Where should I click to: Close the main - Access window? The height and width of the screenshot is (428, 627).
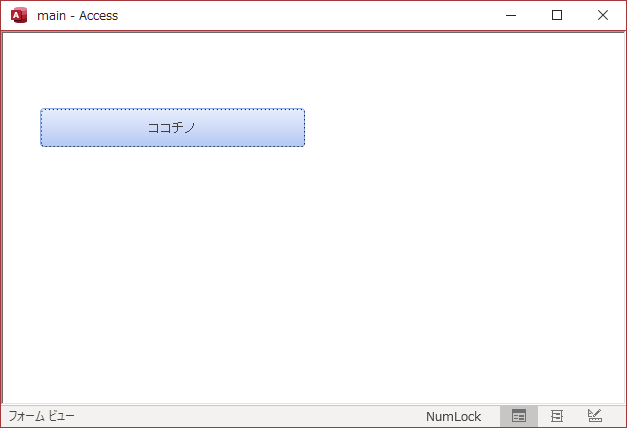point(603,15)
